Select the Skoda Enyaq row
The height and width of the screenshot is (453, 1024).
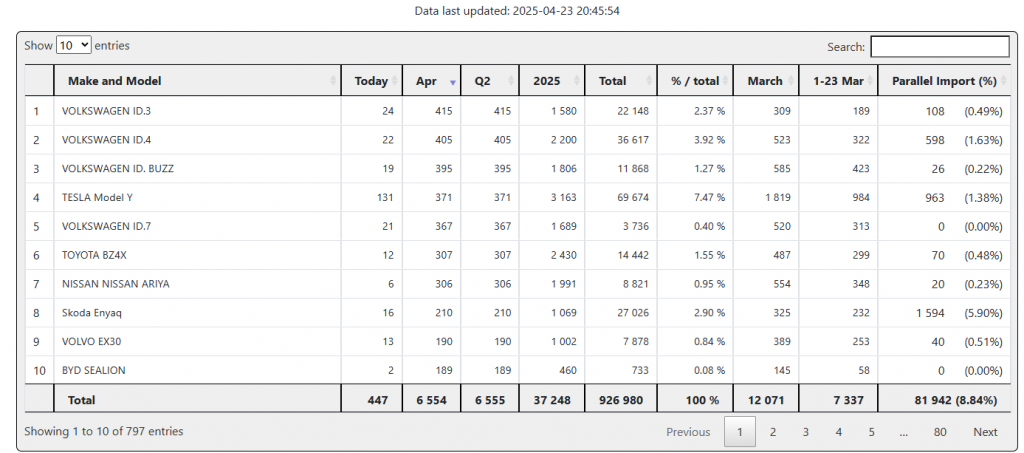coord(92,313)
